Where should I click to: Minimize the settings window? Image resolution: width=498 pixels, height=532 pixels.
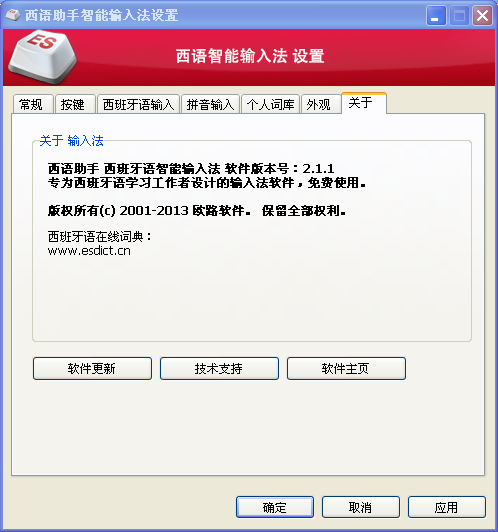click(436, 16)
